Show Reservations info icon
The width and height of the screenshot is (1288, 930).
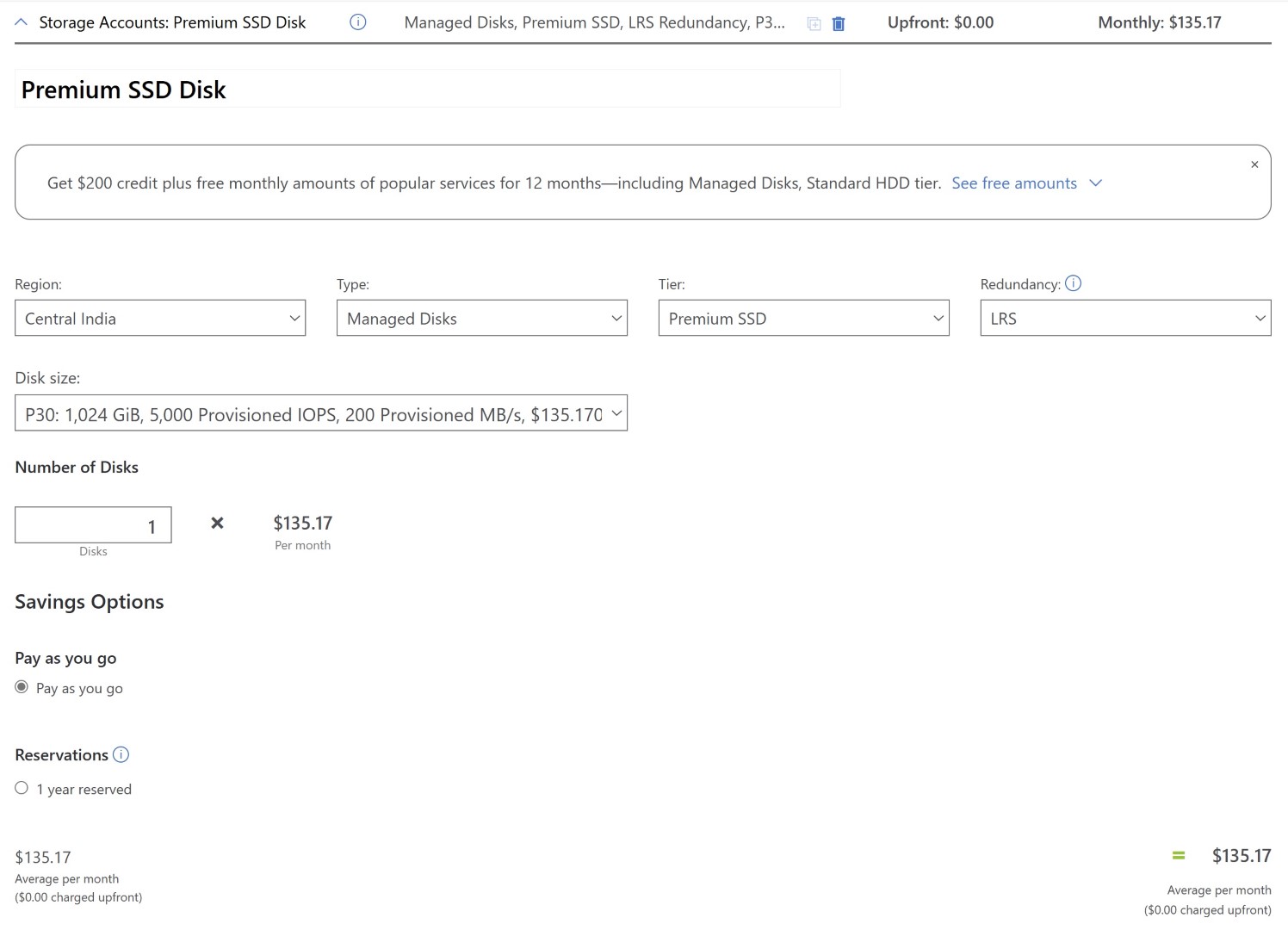tap(121, 755)
